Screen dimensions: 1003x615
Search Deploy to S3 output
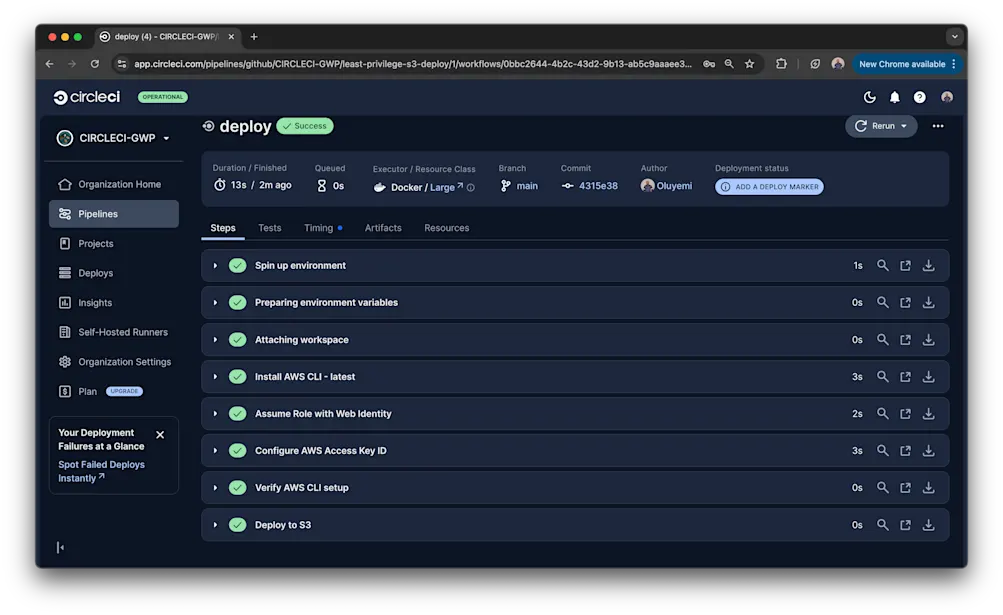coord(882,525)
